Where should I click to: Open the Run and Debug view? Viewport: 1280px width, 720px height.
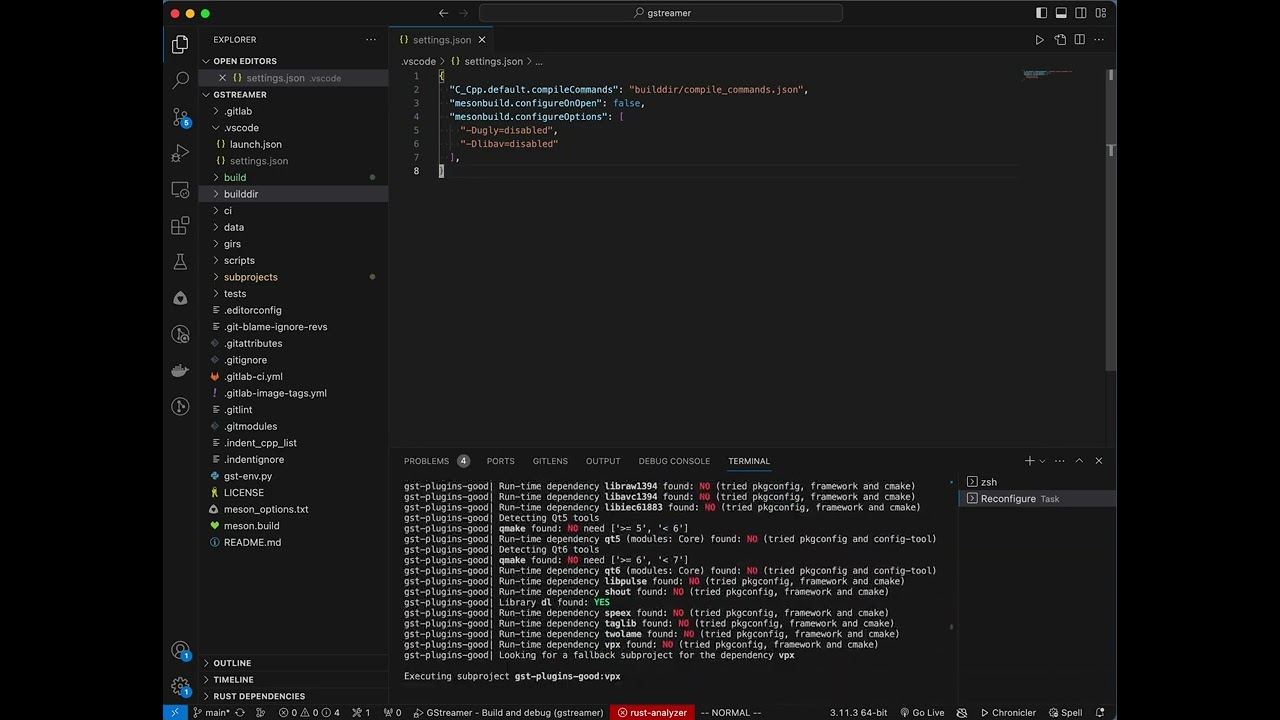pos(180,153)
